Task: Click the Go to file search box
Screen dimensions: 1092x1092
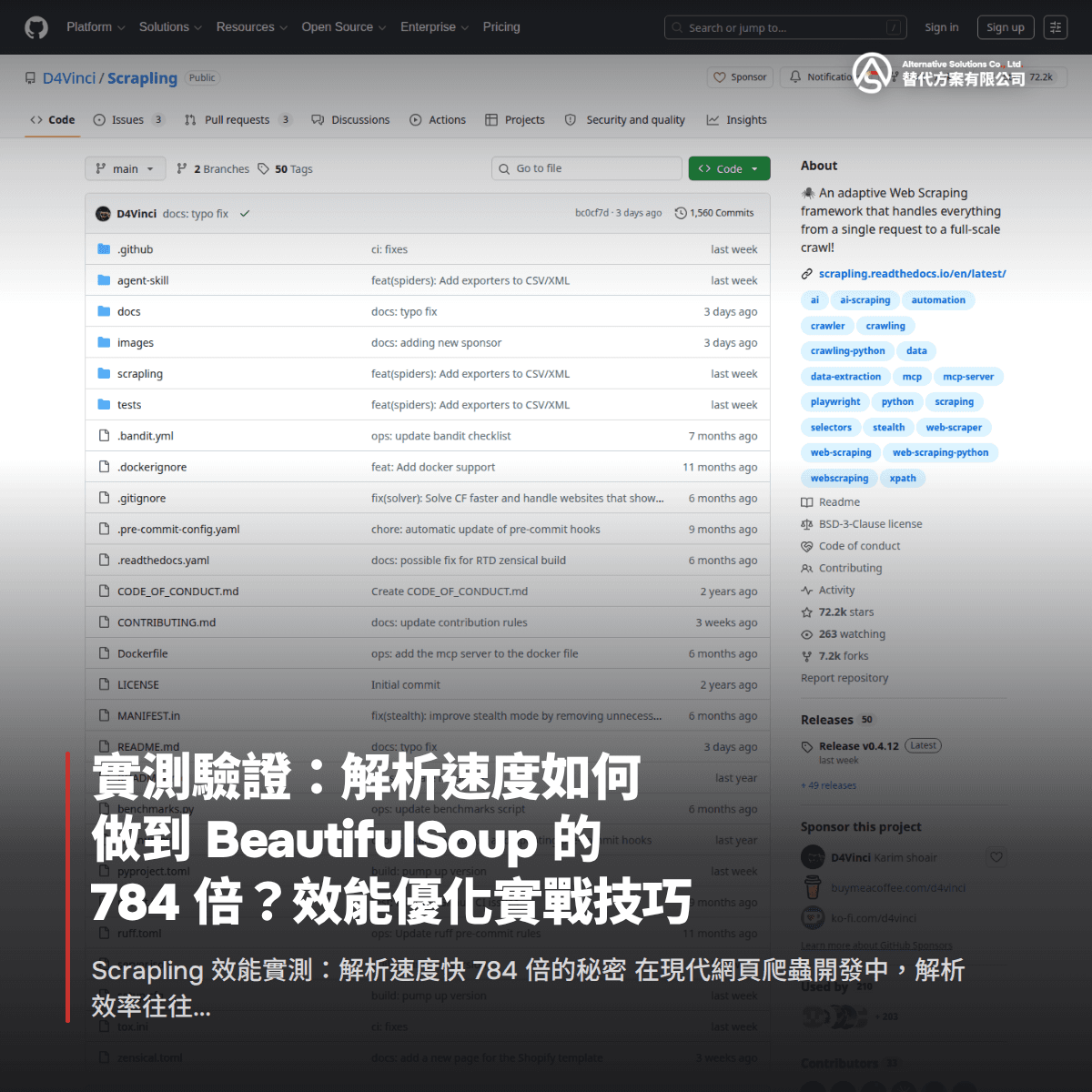Action: click(x=587, y=168)
